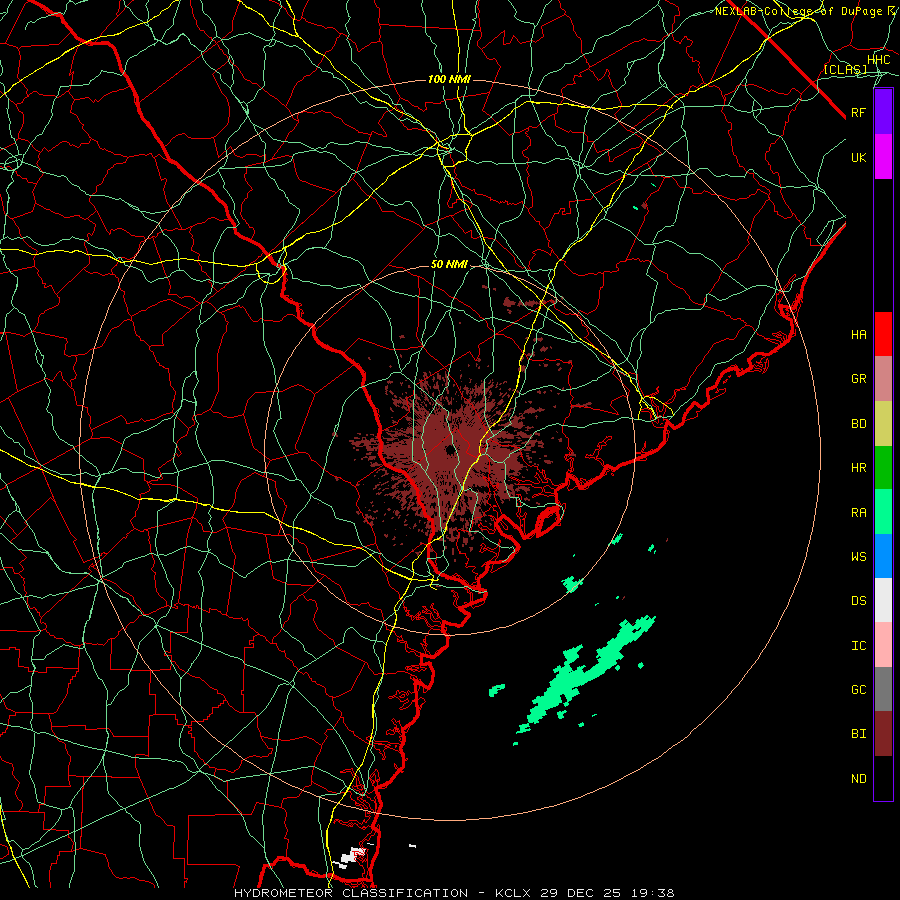
Task: Click the GR legend label
Action: click(858, 379)
